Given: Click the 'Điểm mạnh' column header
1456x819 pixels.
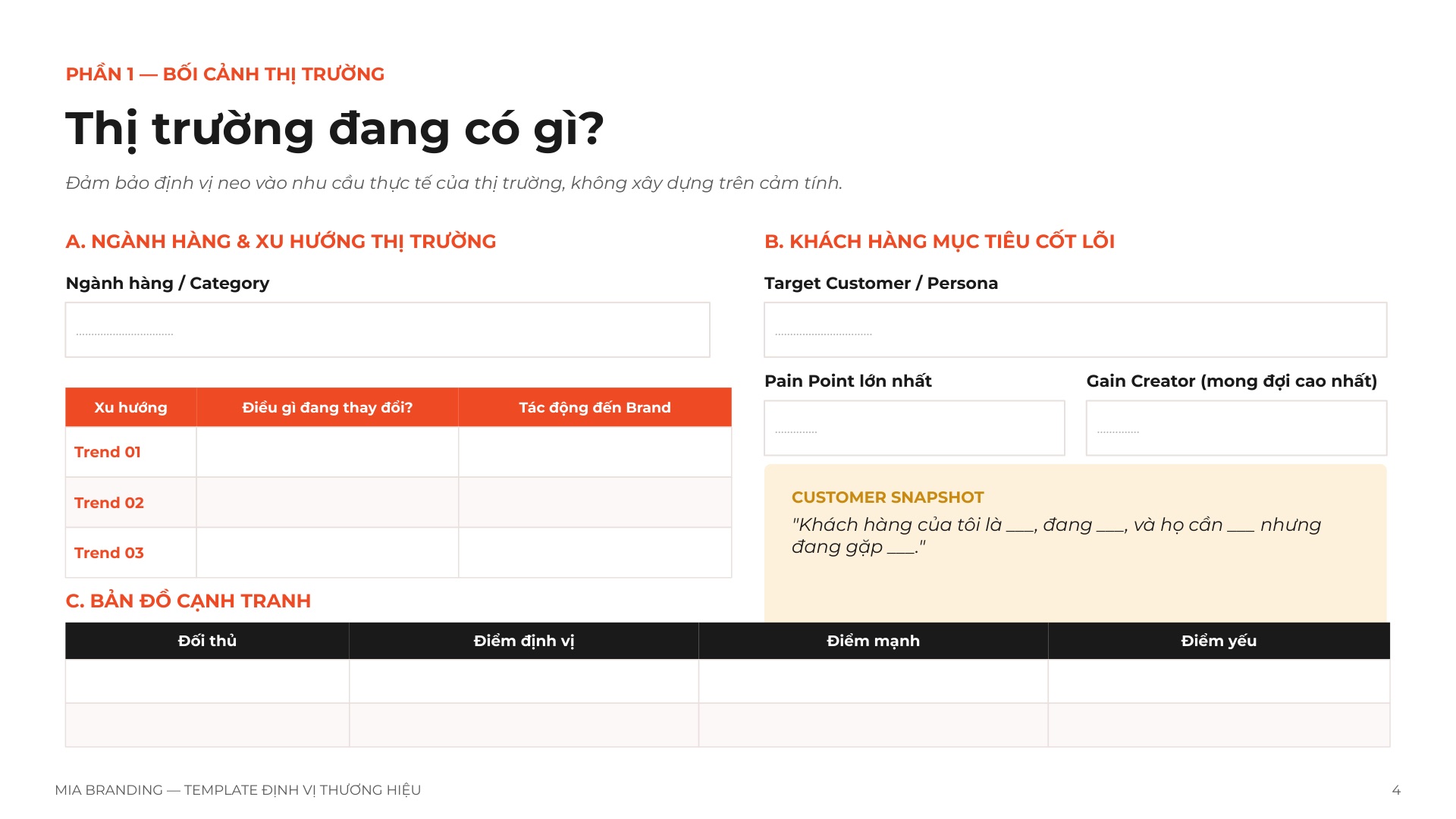Looking at the screenshot, I should 874,641.
